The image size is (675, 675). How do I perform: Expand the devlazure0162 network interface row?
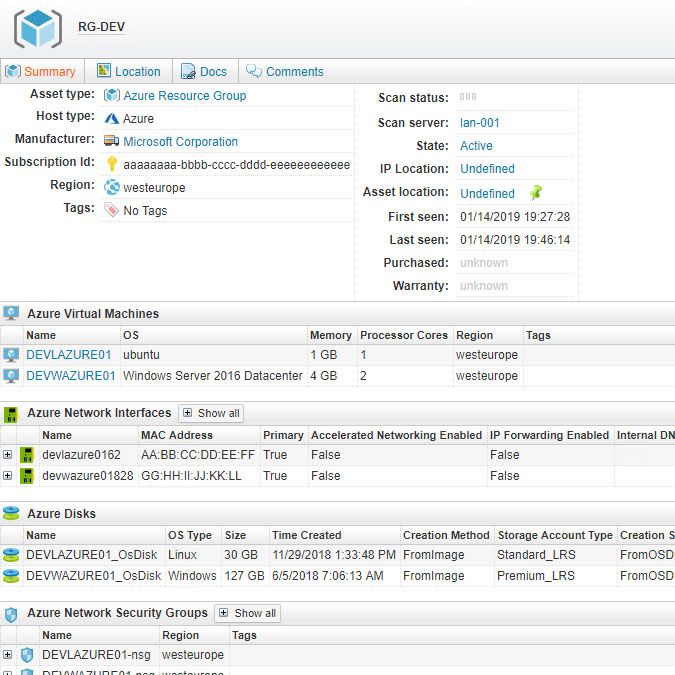click(x=8, y=455)
